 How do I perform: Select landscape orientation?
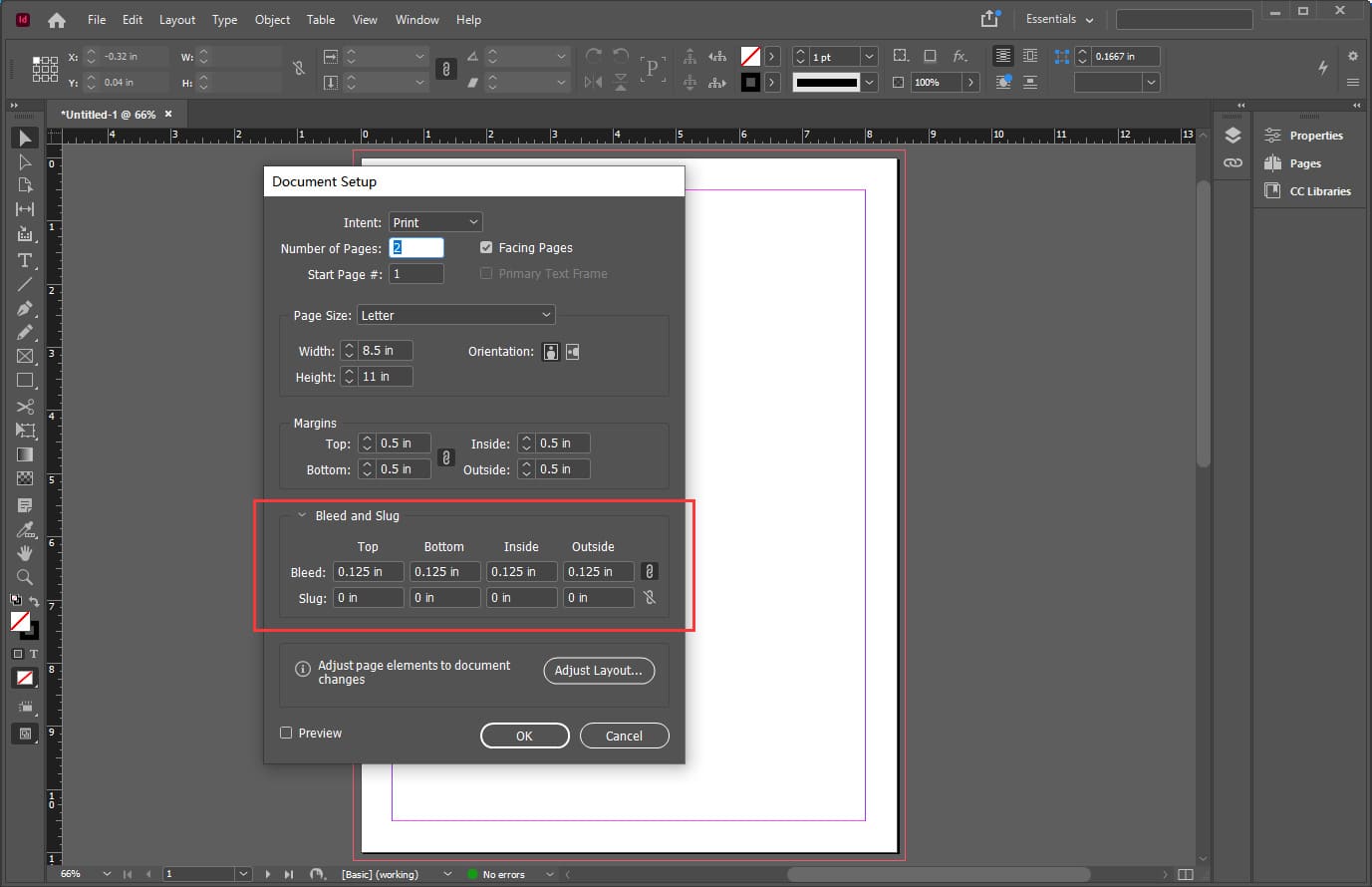pos(572,352)
